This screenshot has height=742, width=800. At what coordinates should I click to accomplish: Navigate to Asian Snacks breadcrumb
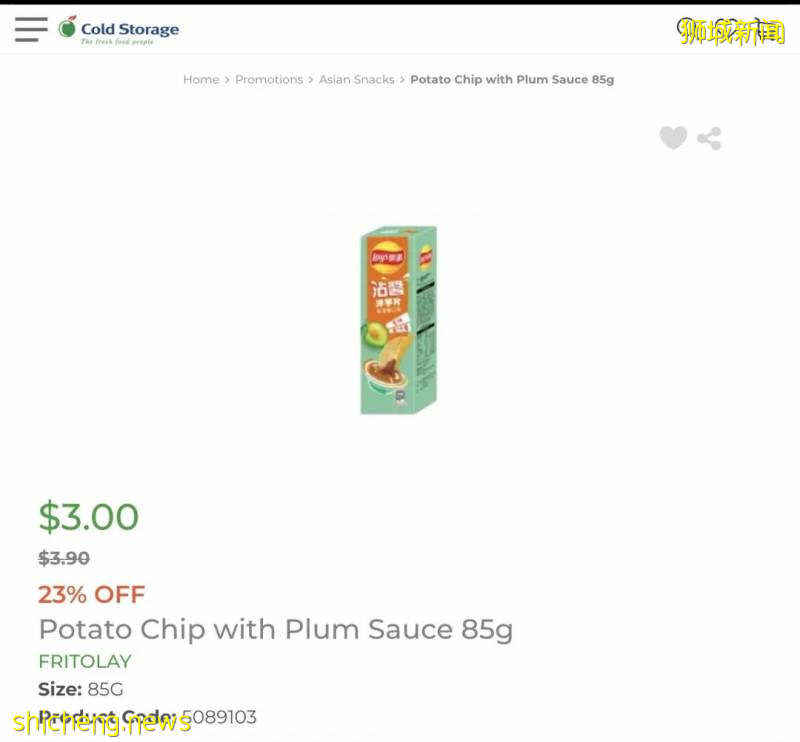(x=357, y=80)
